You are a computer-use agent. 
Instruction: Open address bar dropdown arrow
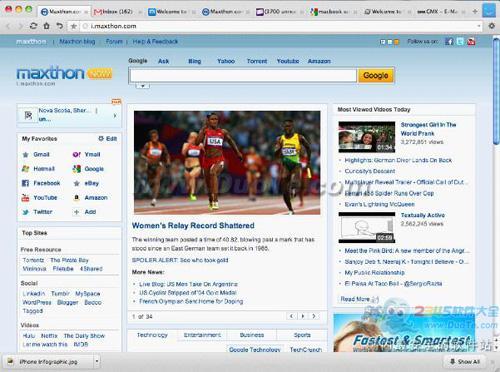(x=479, y=26)
